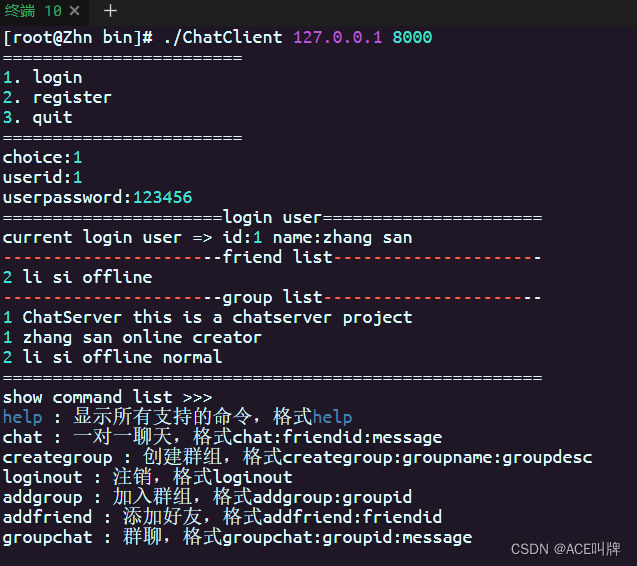637x566 pixels.
Task: Close the 终端 10 terminal tab
Action: coord(75,10)
